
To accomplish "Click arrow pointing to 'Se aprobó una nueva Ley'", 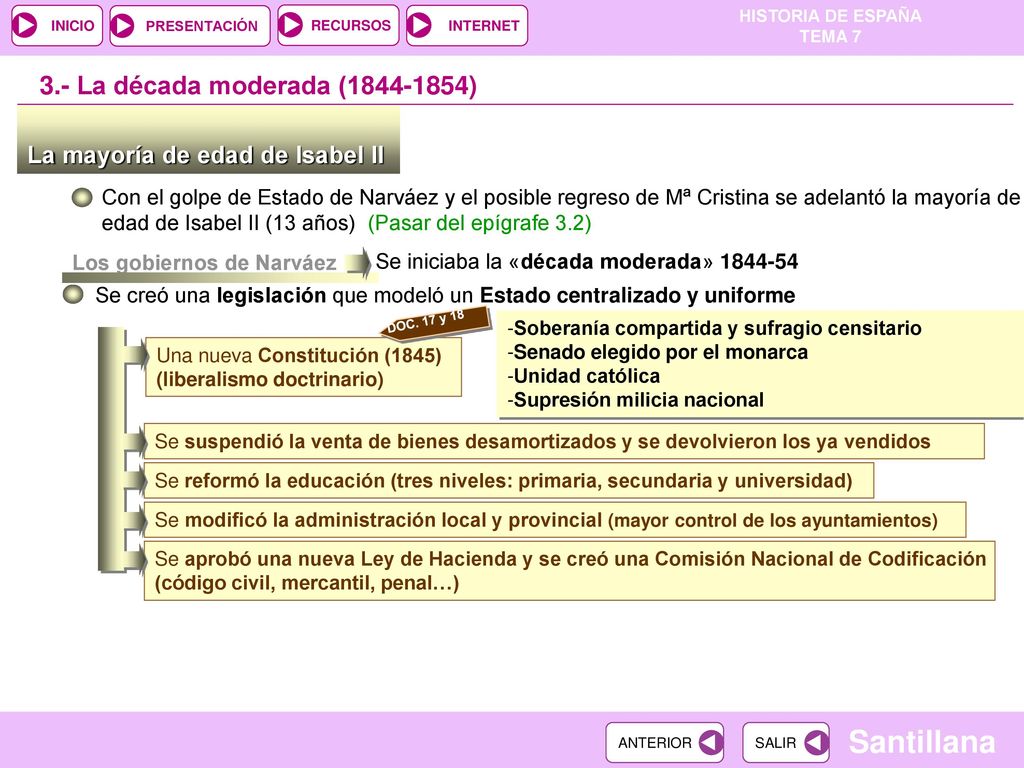I will [x=135, y=560].
